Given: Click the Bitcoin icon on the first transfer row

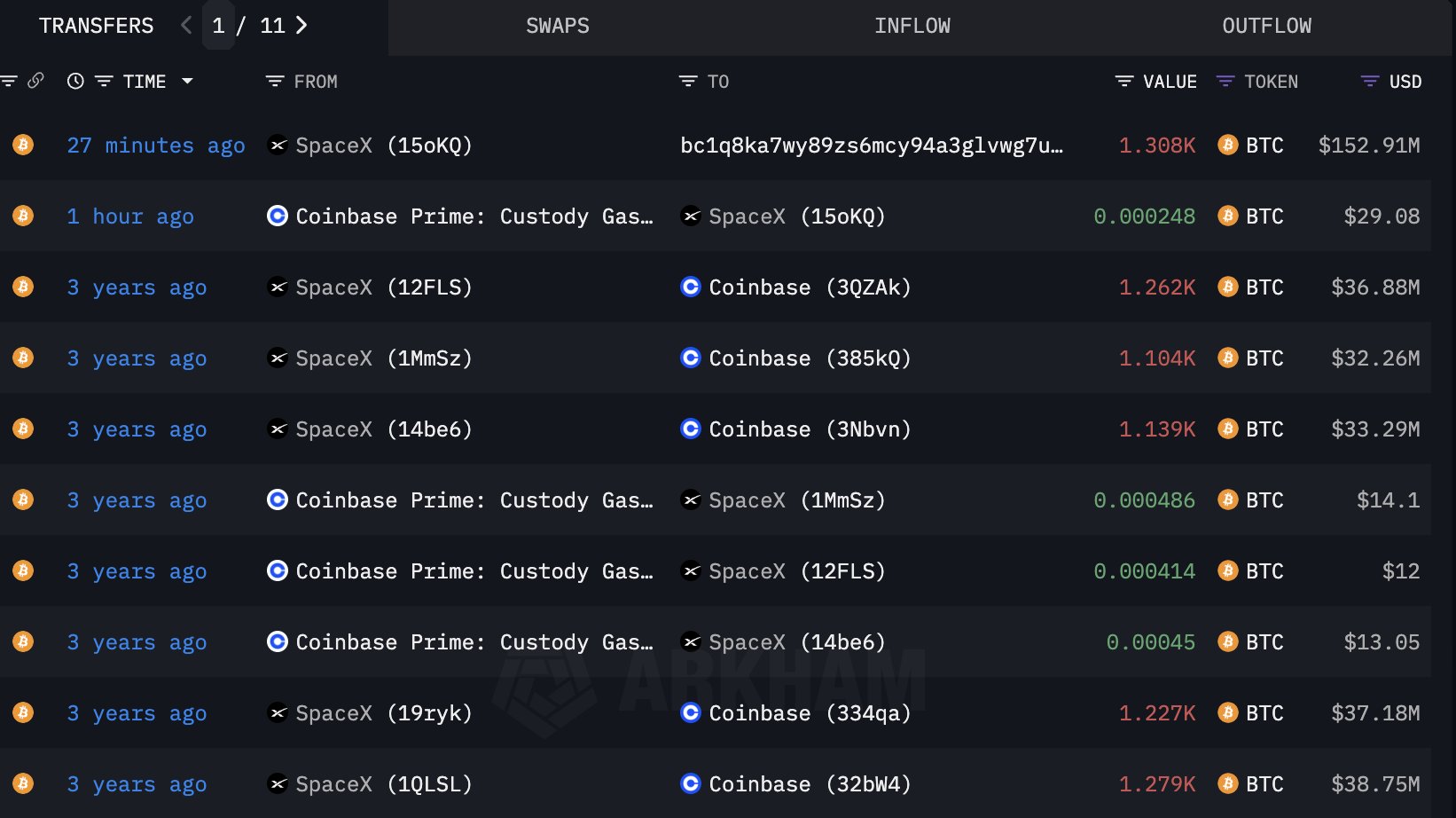Looking at the screenshot, I should click(x=22, y=145).
